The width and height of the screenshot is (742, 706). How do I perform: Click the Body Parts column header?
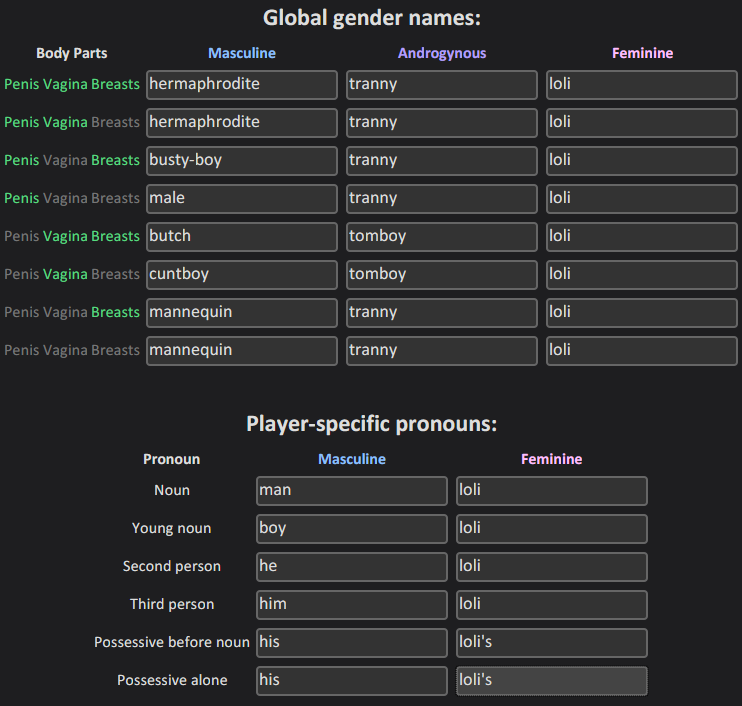pyautogui.click(x=72, y=54)
